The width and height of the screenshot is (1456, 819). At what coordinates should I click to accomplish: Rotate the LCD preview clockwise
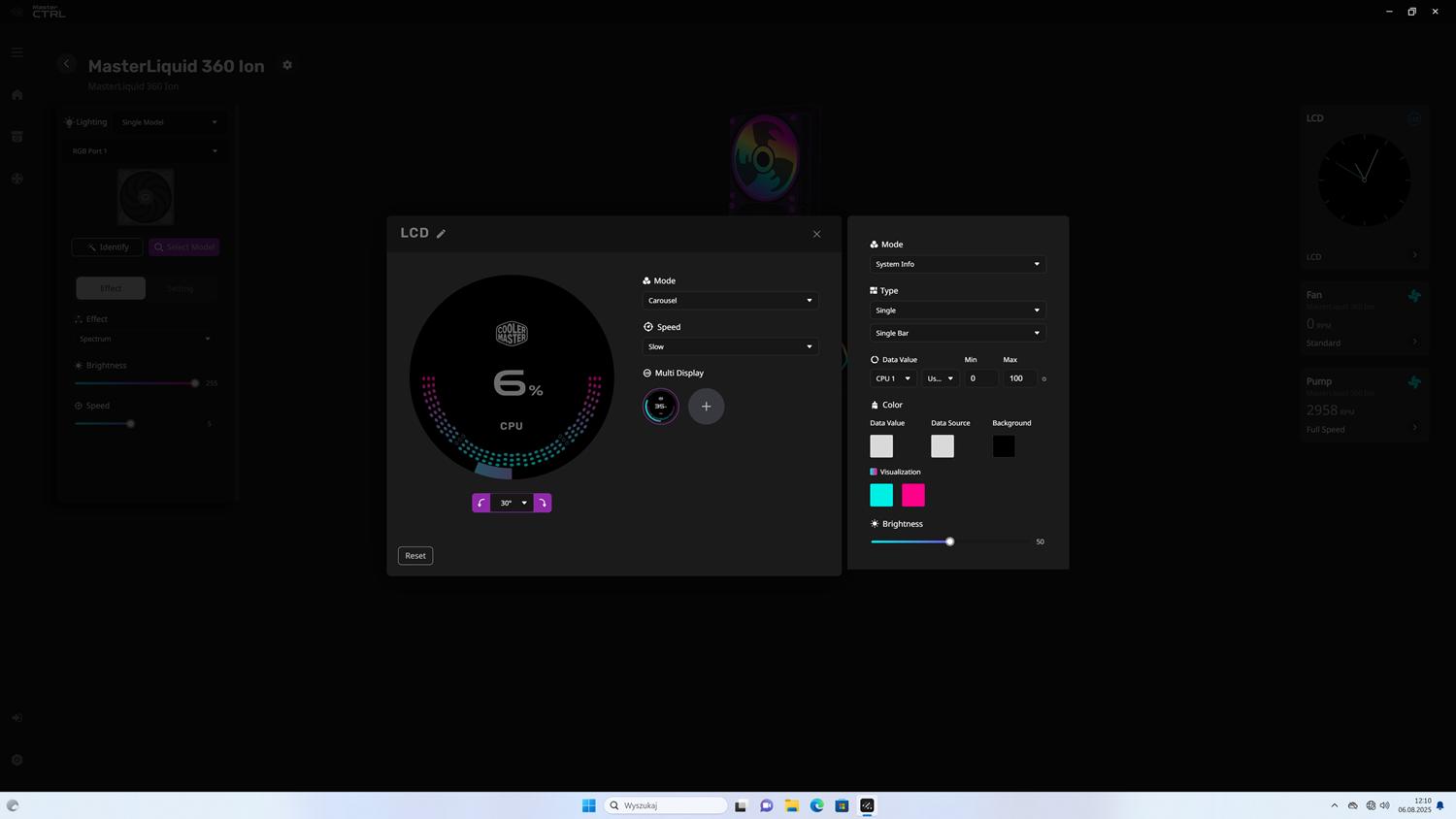click(x=543, y=503)
